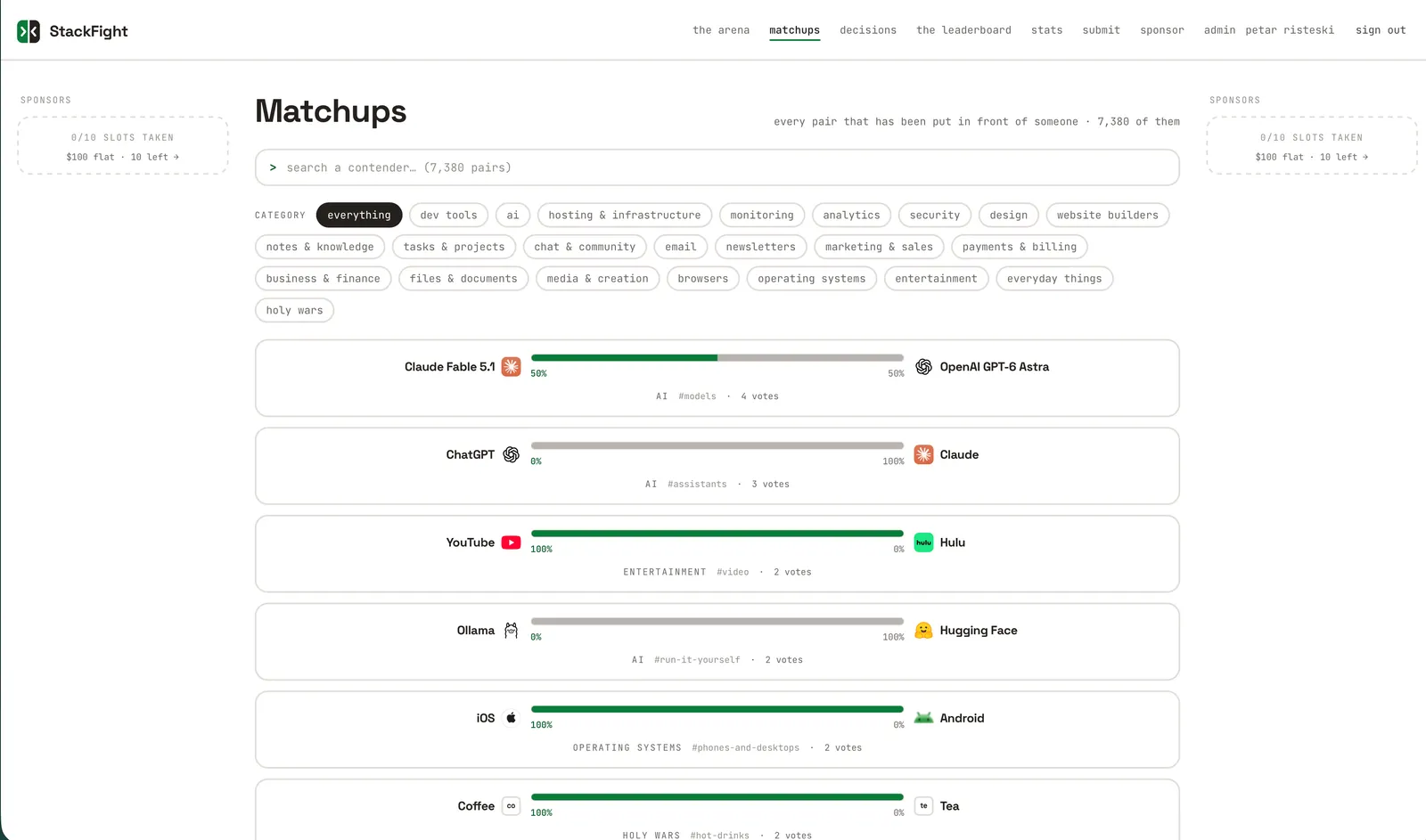Filter by website builders category

tap(1108, 215)
